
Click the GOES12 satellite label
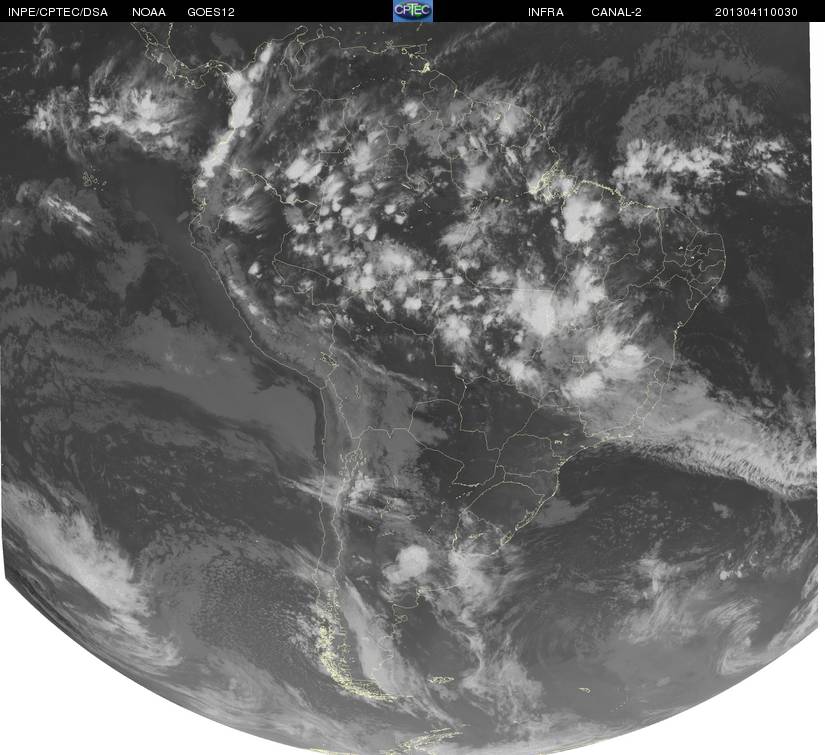pos(211,12)
